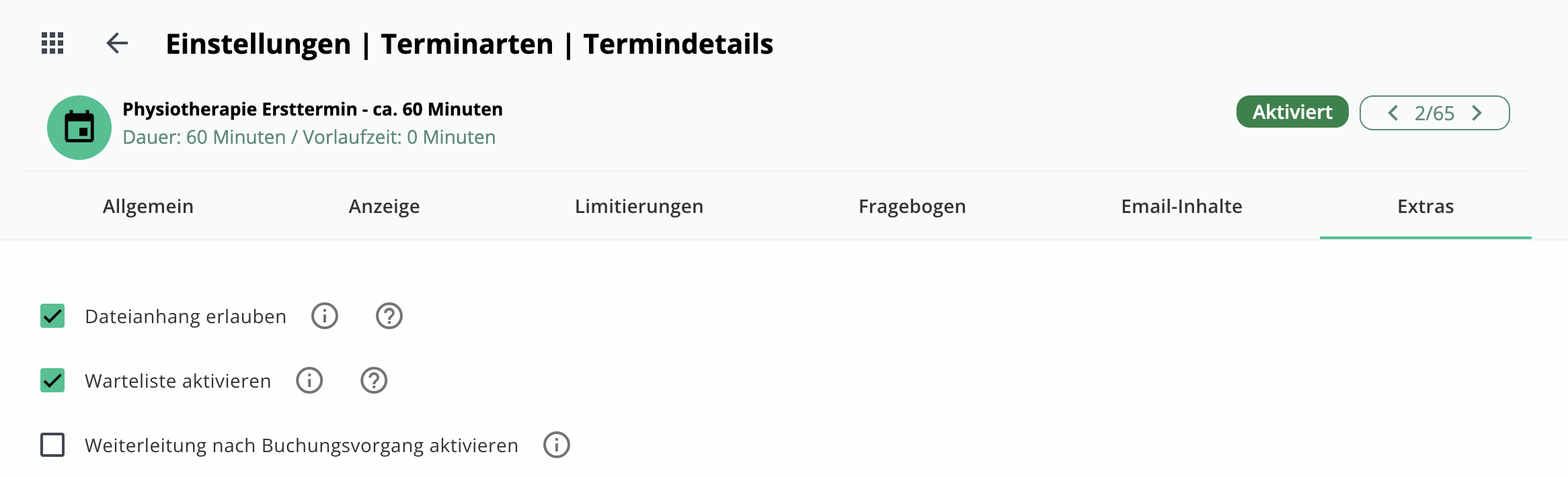Switch to the Anzeige tab
Screen dimensions: 1568x477
pyautogui.click(x=384, y=206)
